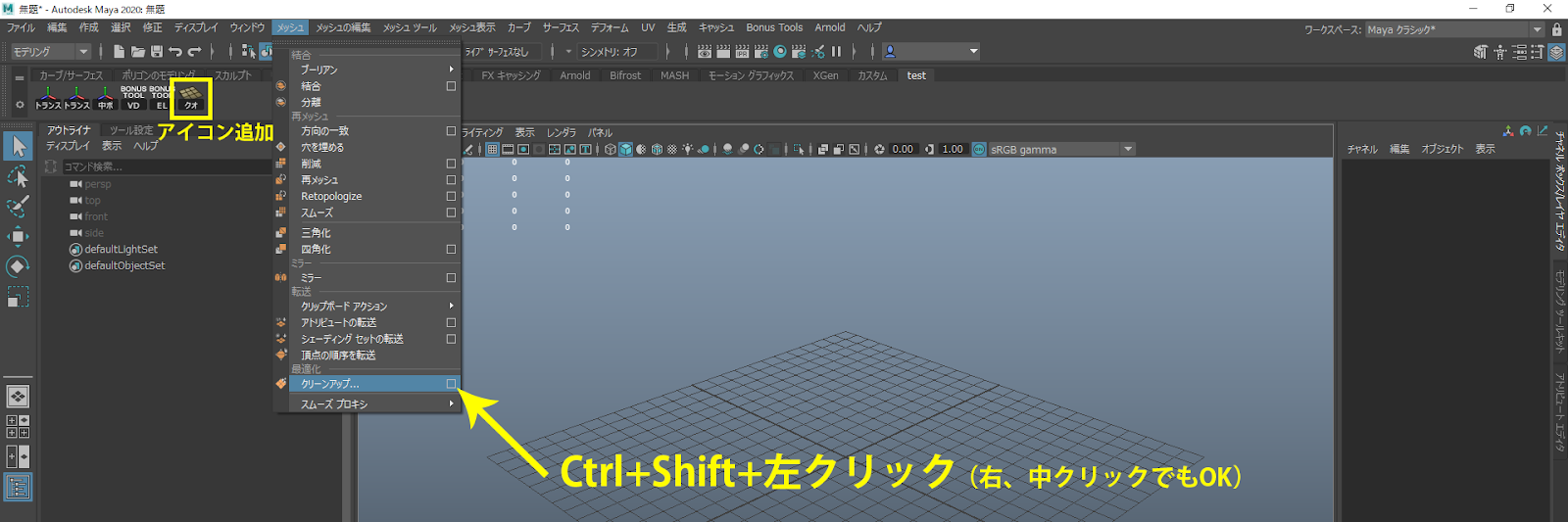Viewport: 1568px width, 522px height.
Task: Open a scene file icon
Action: point(138,52)
